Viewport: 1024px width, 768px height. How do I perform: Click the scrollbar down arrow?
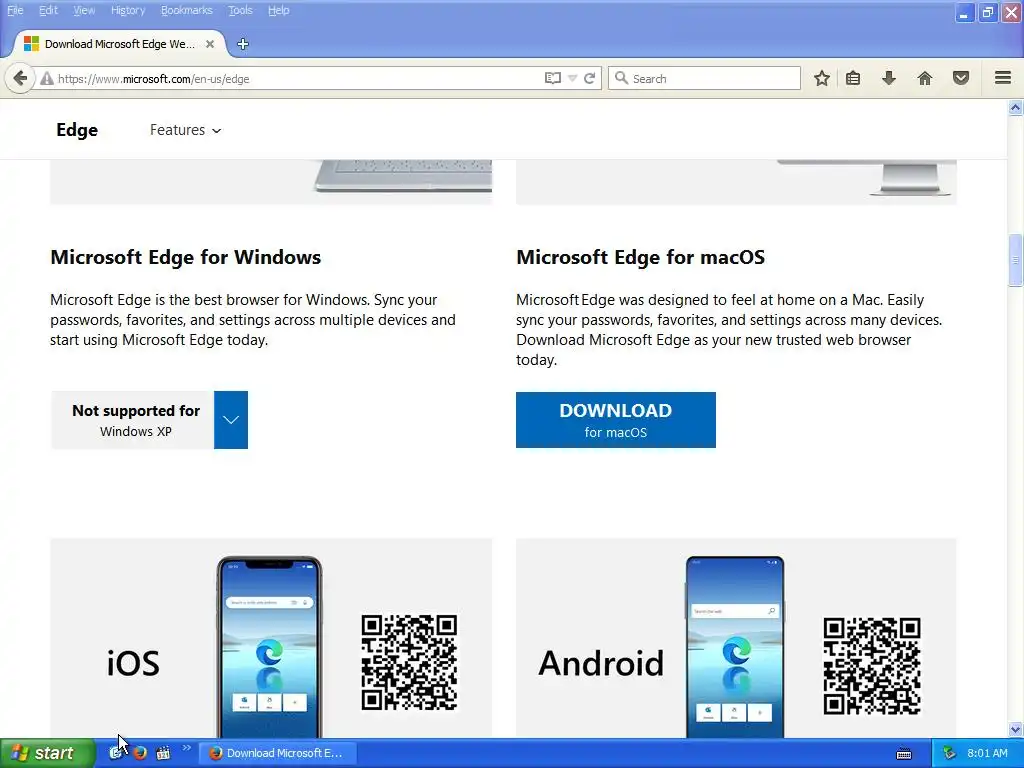tap(1016, 729)
